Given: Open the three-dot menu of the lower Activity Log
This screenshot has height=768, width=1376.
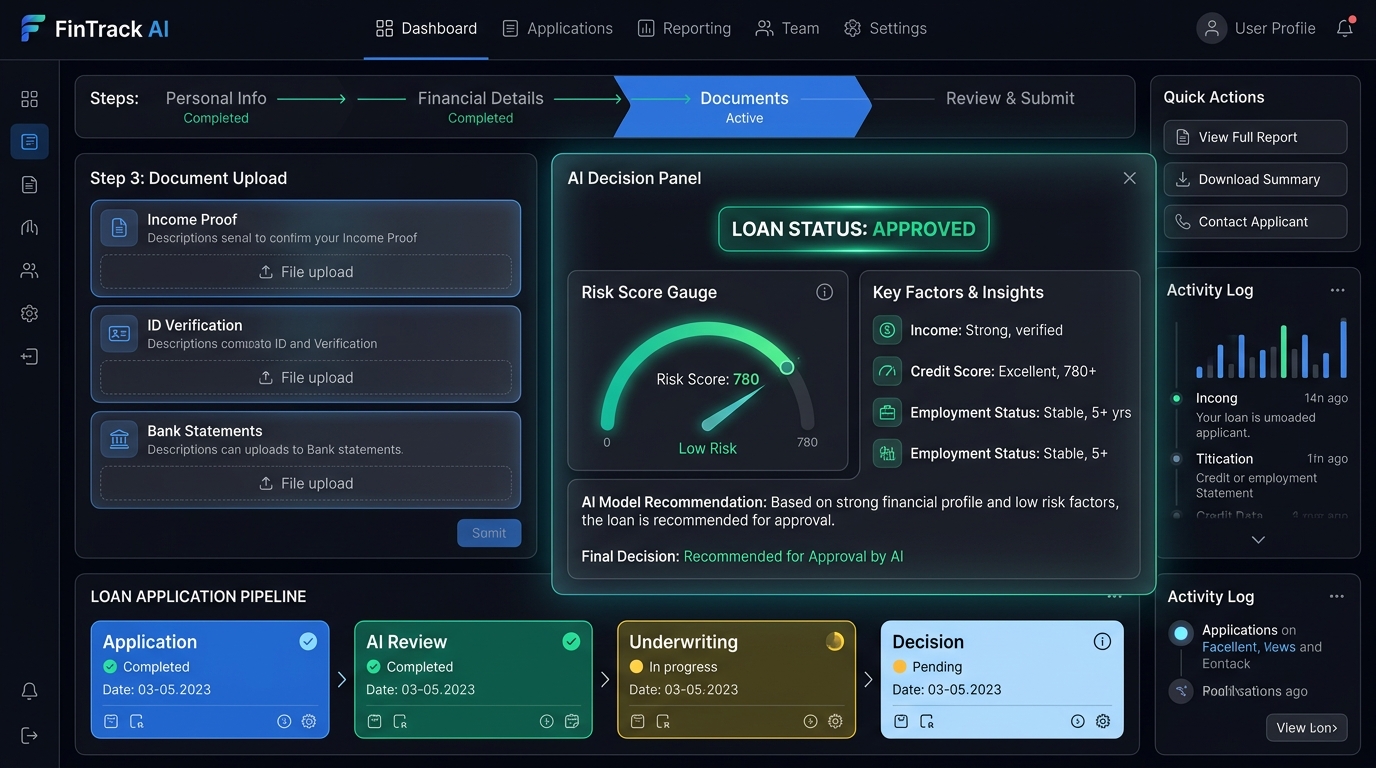Looking at the screenshot, I should point(1337,597).
